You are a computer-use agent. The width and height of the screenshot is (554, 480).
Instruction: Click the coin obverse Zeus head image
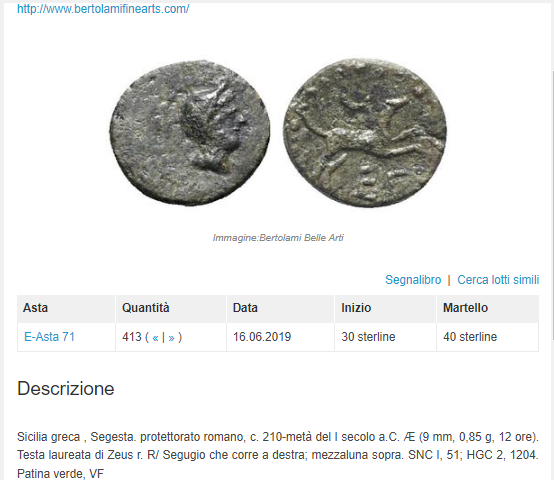tap(190, 133)
